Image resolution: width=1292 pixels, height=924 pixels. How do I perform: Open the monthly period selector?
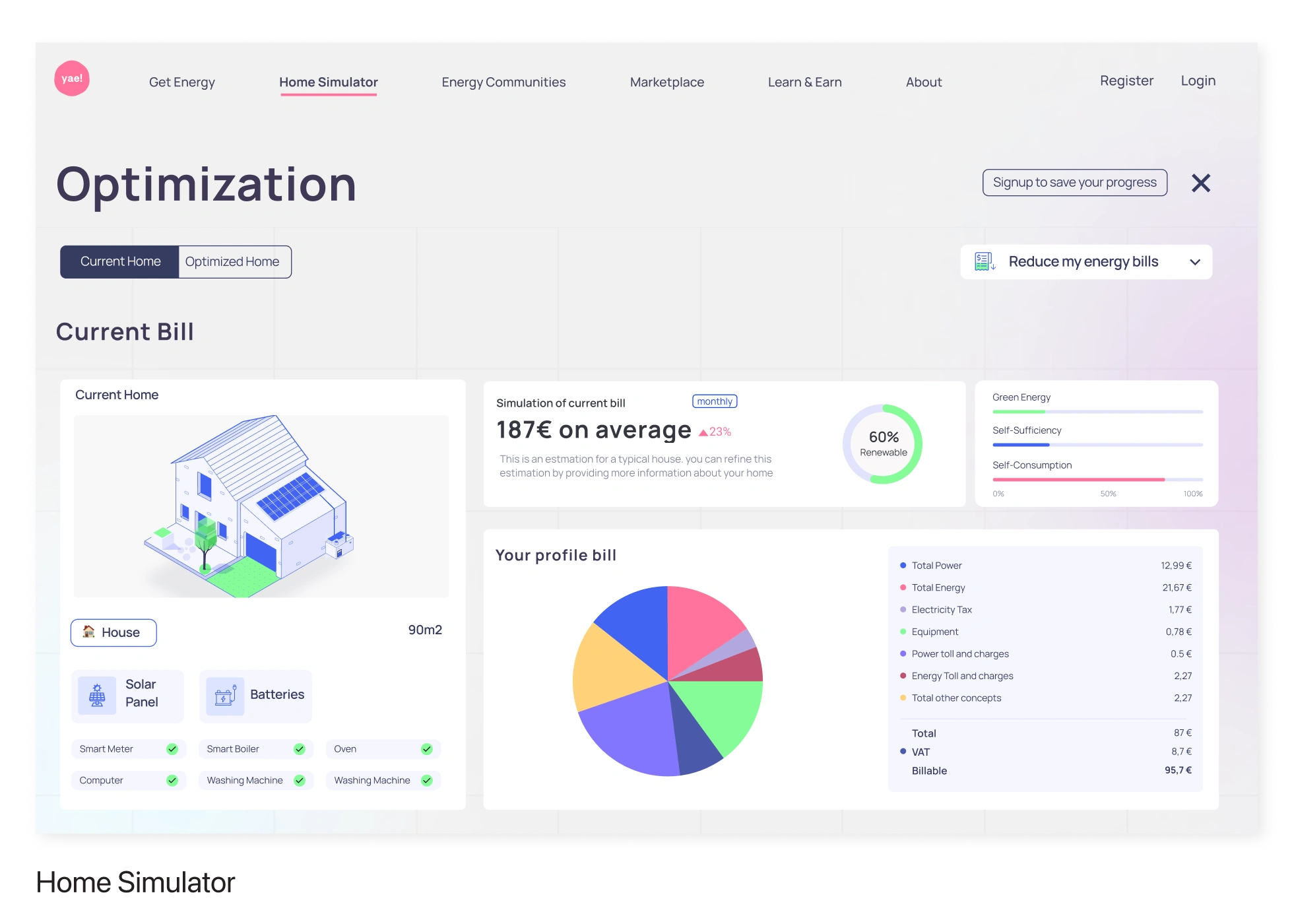coord(715,401)
